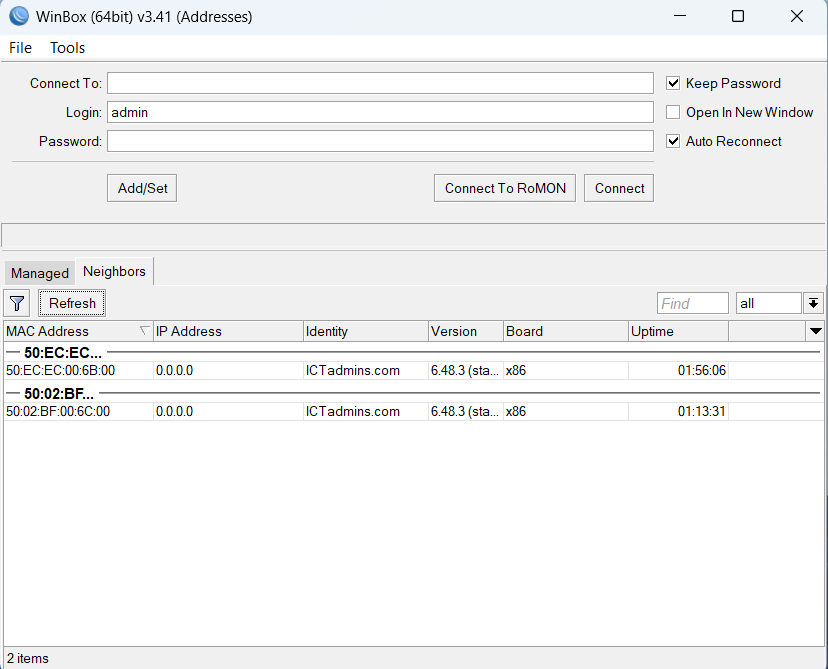The width and height of the screenshot is (828, 669).
Task: Open the File menu
Action: point(20,48)
